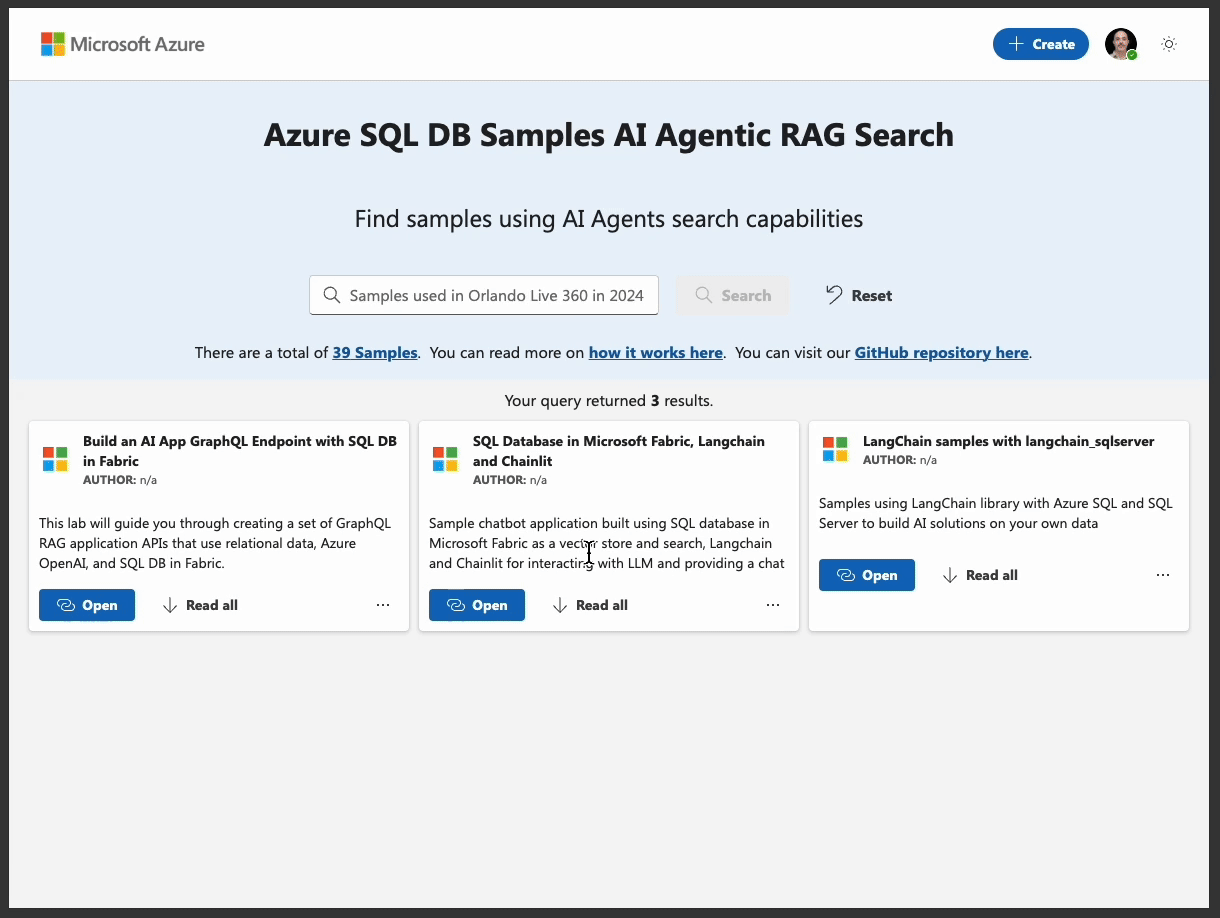
Task: Reset the search query
Action: click(x=858, y=295)
